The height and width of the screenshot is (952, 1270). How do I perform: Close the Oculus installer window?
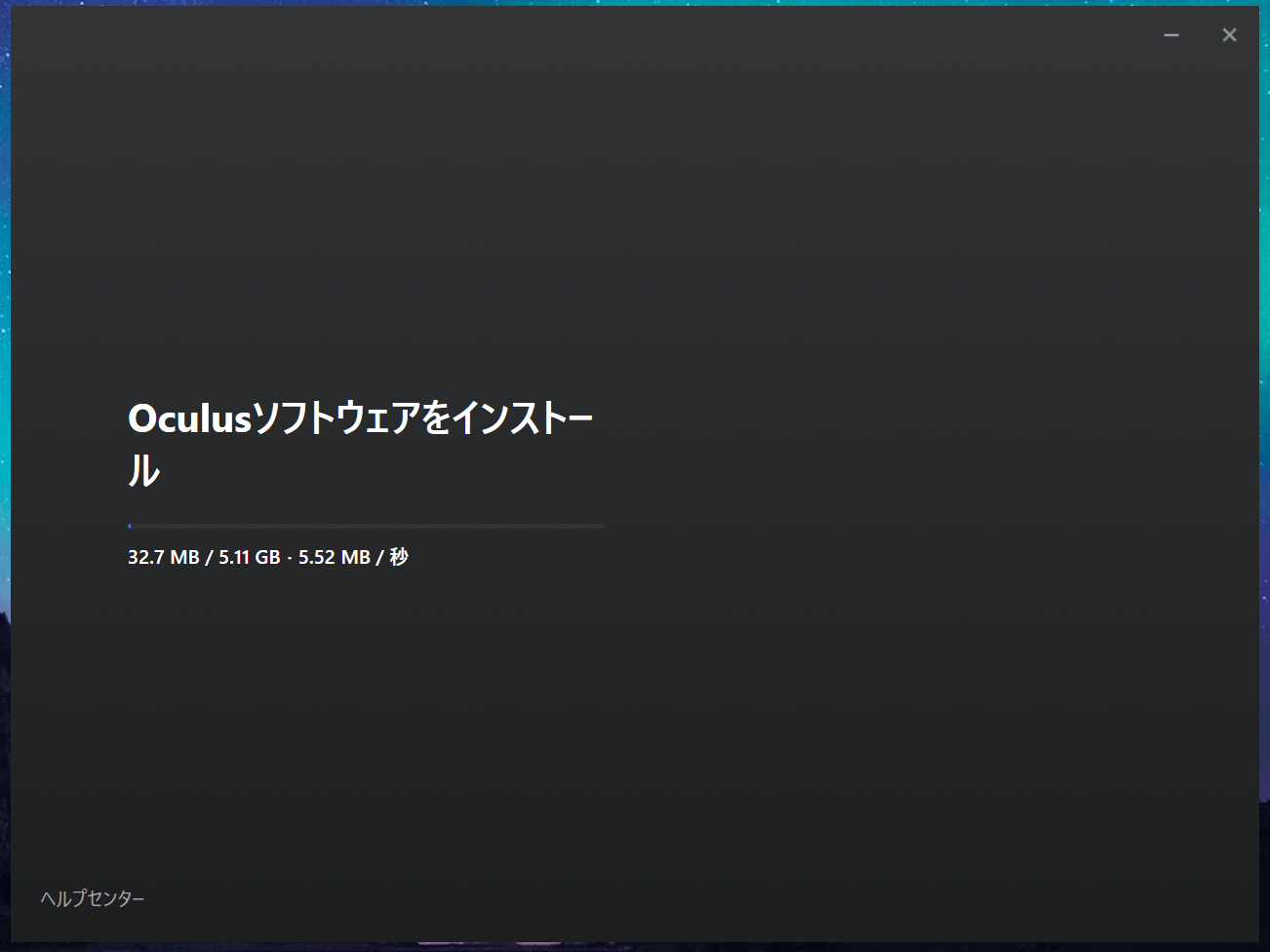pos(1229,35)
